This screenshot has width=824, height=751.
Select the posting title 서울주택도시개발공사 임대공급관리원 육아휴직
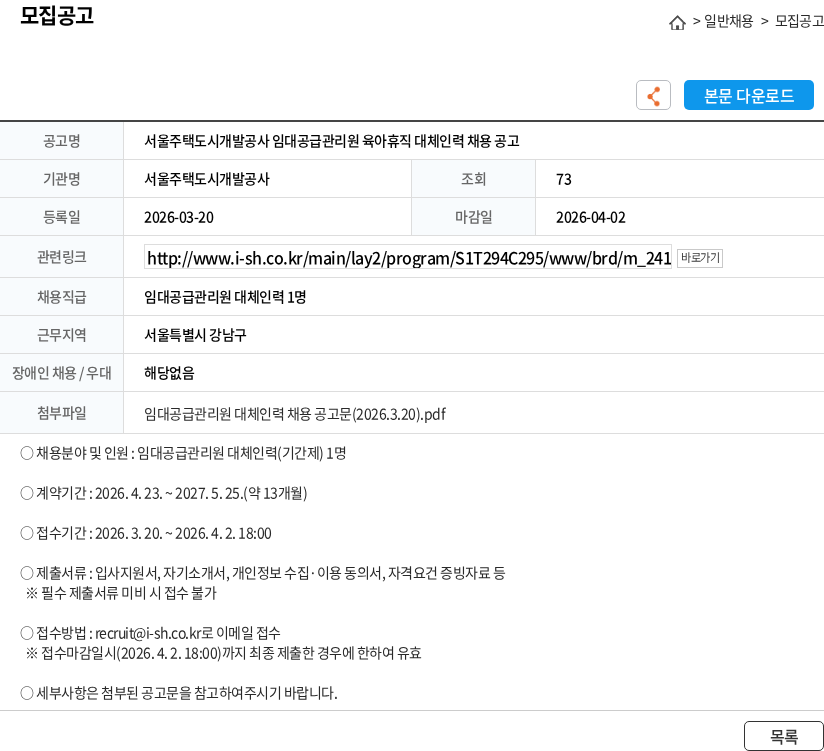pyautogui.click(x=332, y=141)
